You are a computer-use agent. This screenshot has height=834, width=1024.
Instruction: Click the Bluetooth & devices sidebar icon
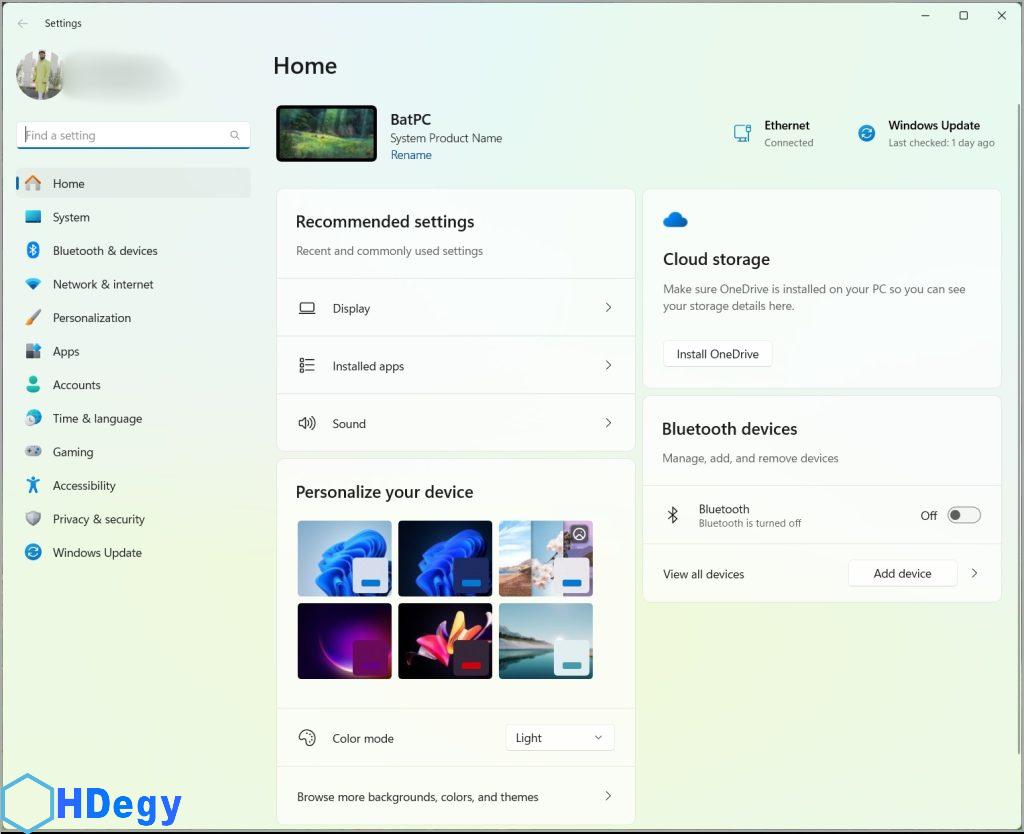pos(33,251)
